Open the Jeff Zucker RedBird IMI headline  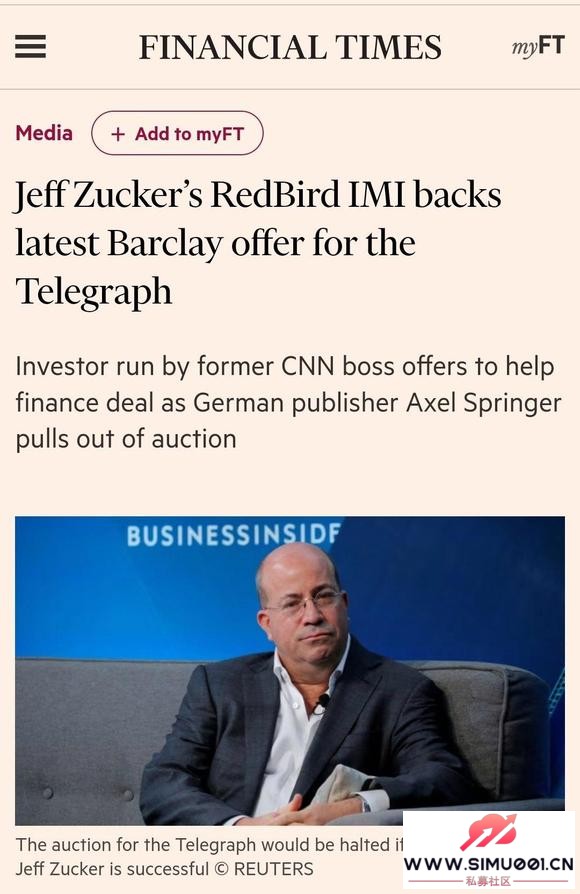pos(258,243)
